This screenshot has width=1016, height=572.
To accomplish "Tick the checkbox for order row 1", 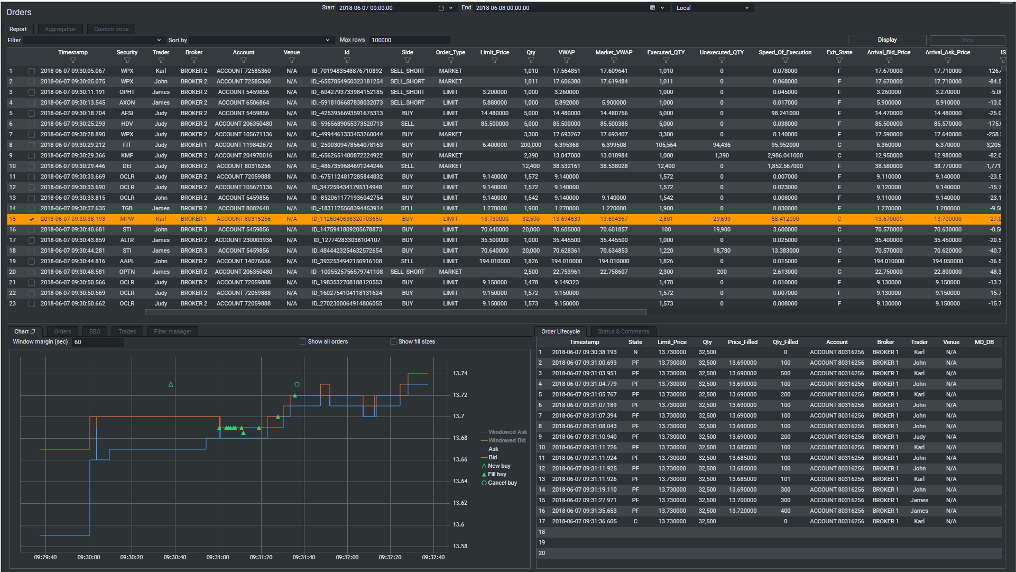I will pyautogui.click(x=31, y=71).
